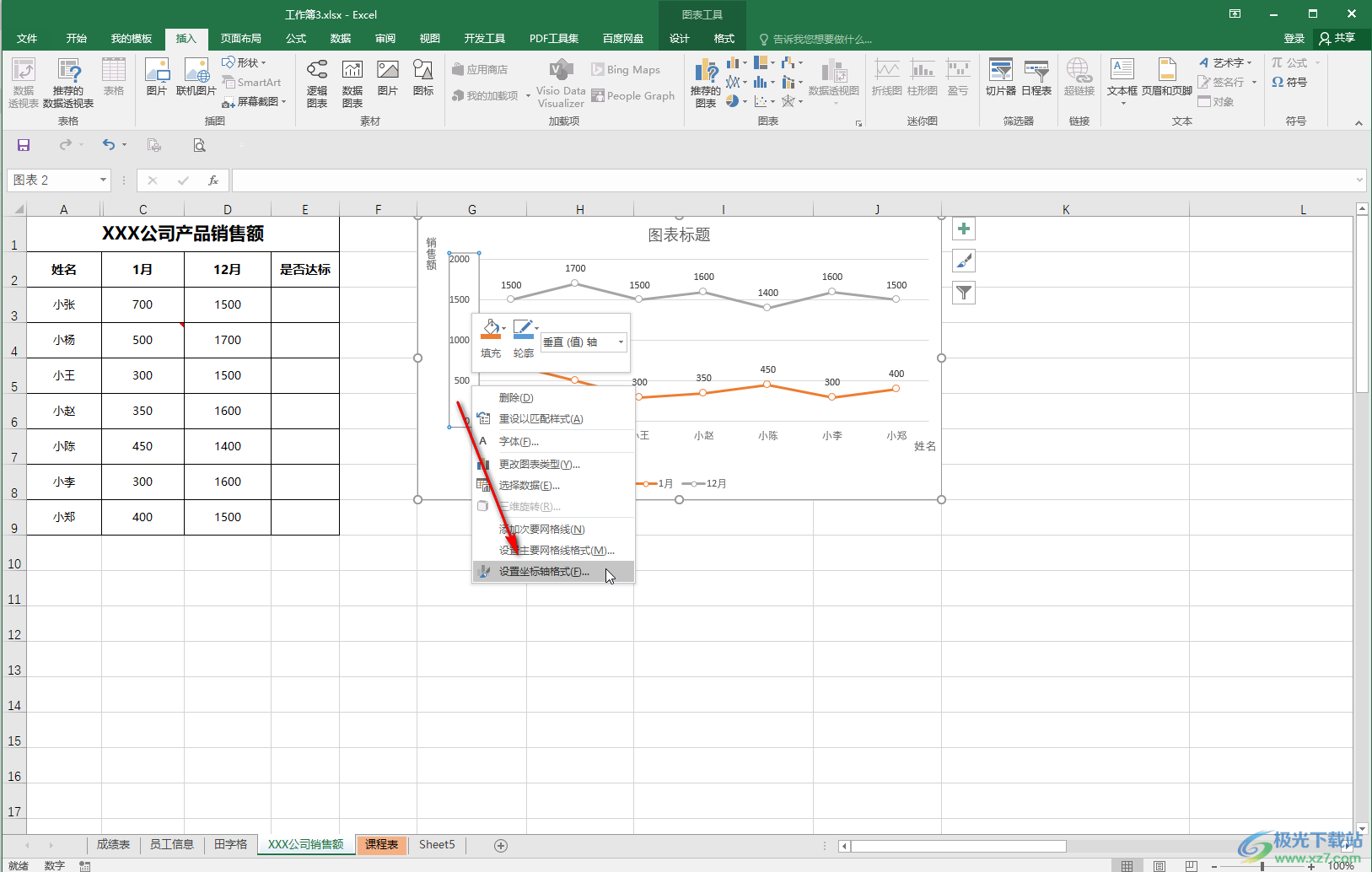Open Recommended PivotTables
This screenshot has width=1372, height=872.
coord(68,82)
